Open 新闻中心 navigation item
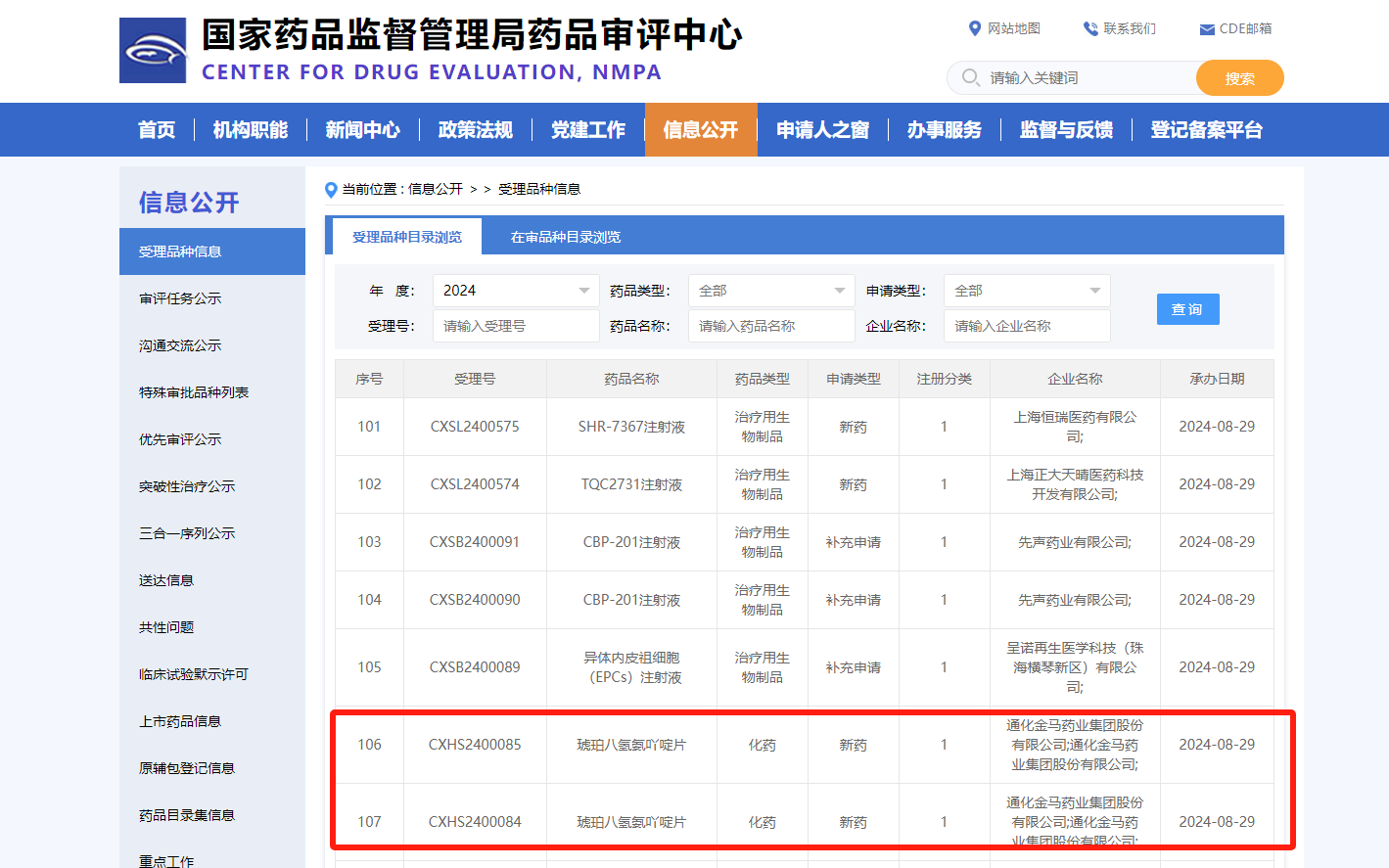 [x=363, y=129]
